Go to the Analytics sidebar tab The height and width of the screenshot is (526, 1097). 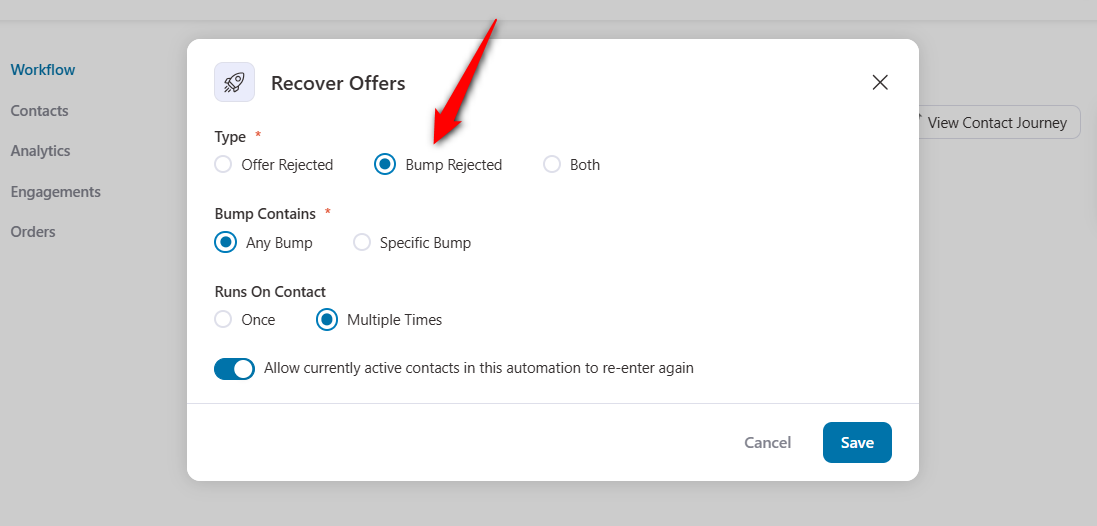[x=41, y=151]
